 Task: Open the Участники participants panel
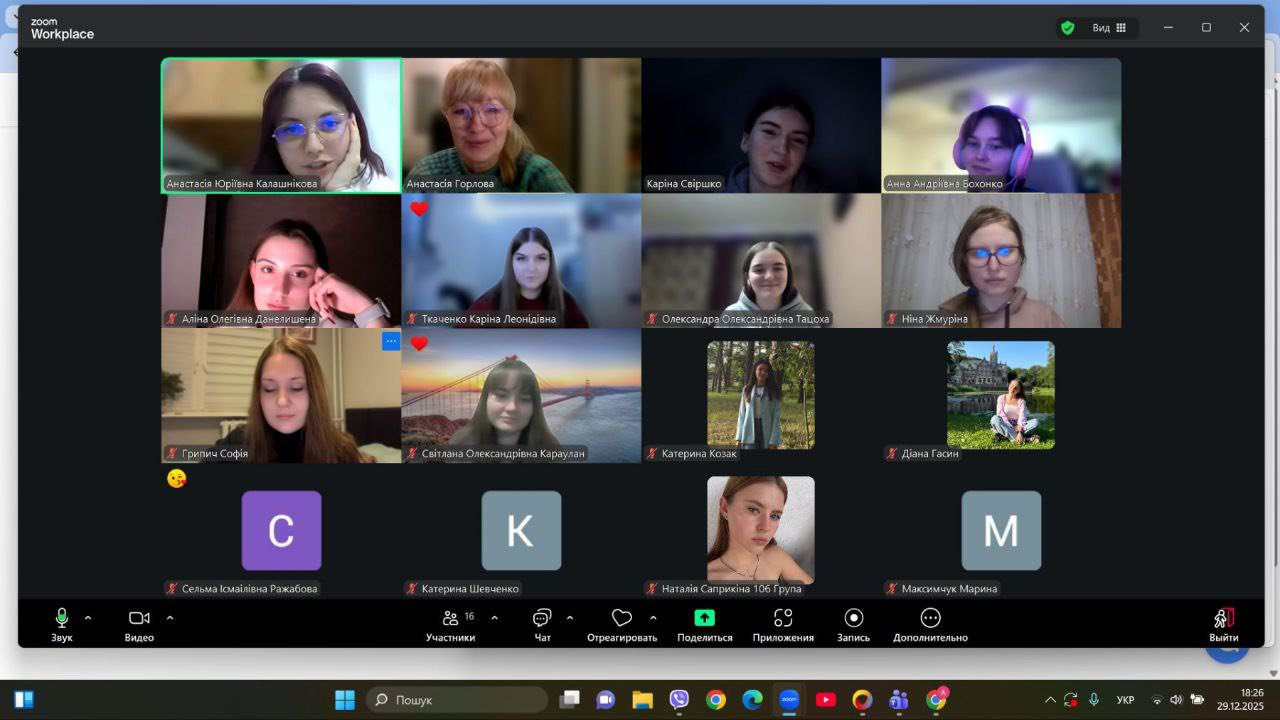coord(451,625)
